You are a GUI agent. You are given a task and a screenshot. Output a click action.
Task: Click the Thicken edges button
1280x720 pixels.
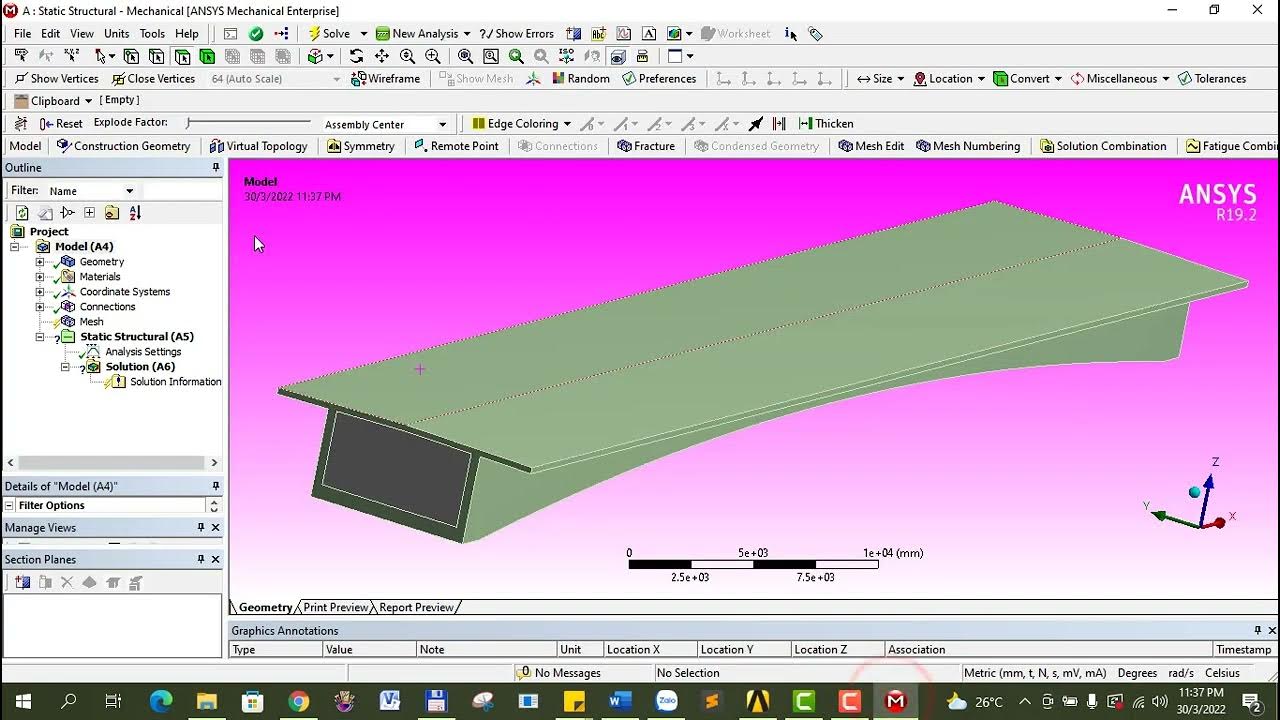[x=825, y=123]
